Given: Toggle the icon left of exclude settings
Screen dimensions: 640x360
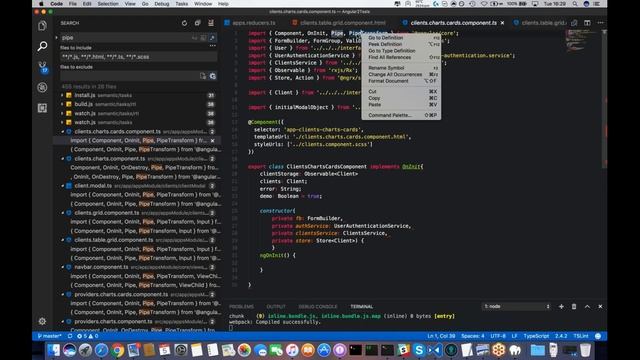Looking at the screenshot, I should (x=203, y=76).
